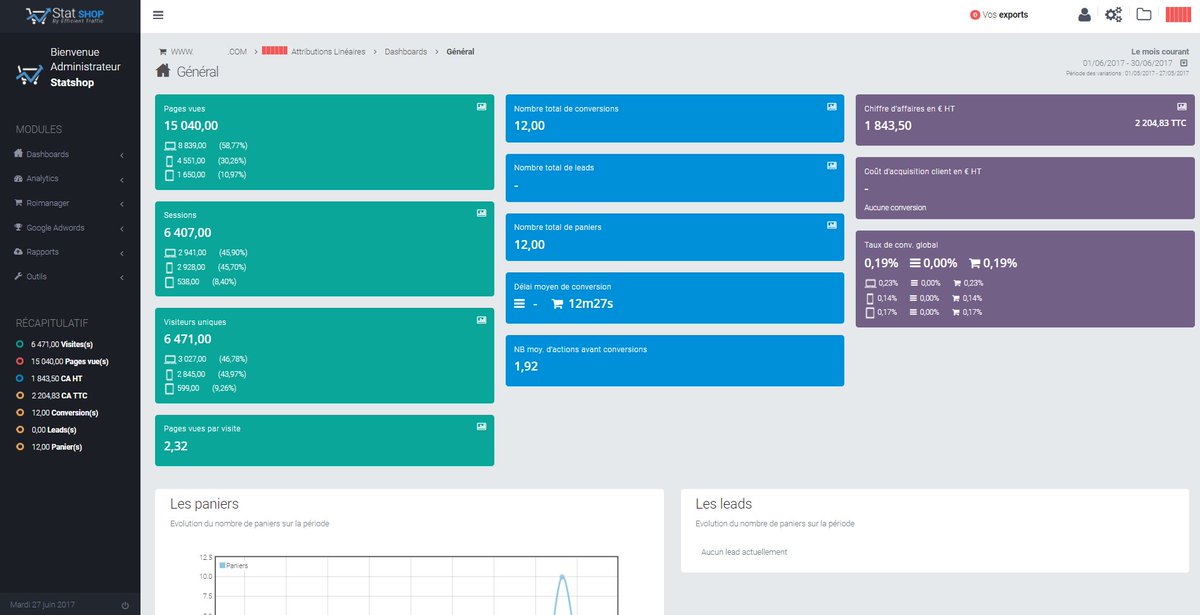Click Dashboards in the breadcrumb

[x=406, y=51]
